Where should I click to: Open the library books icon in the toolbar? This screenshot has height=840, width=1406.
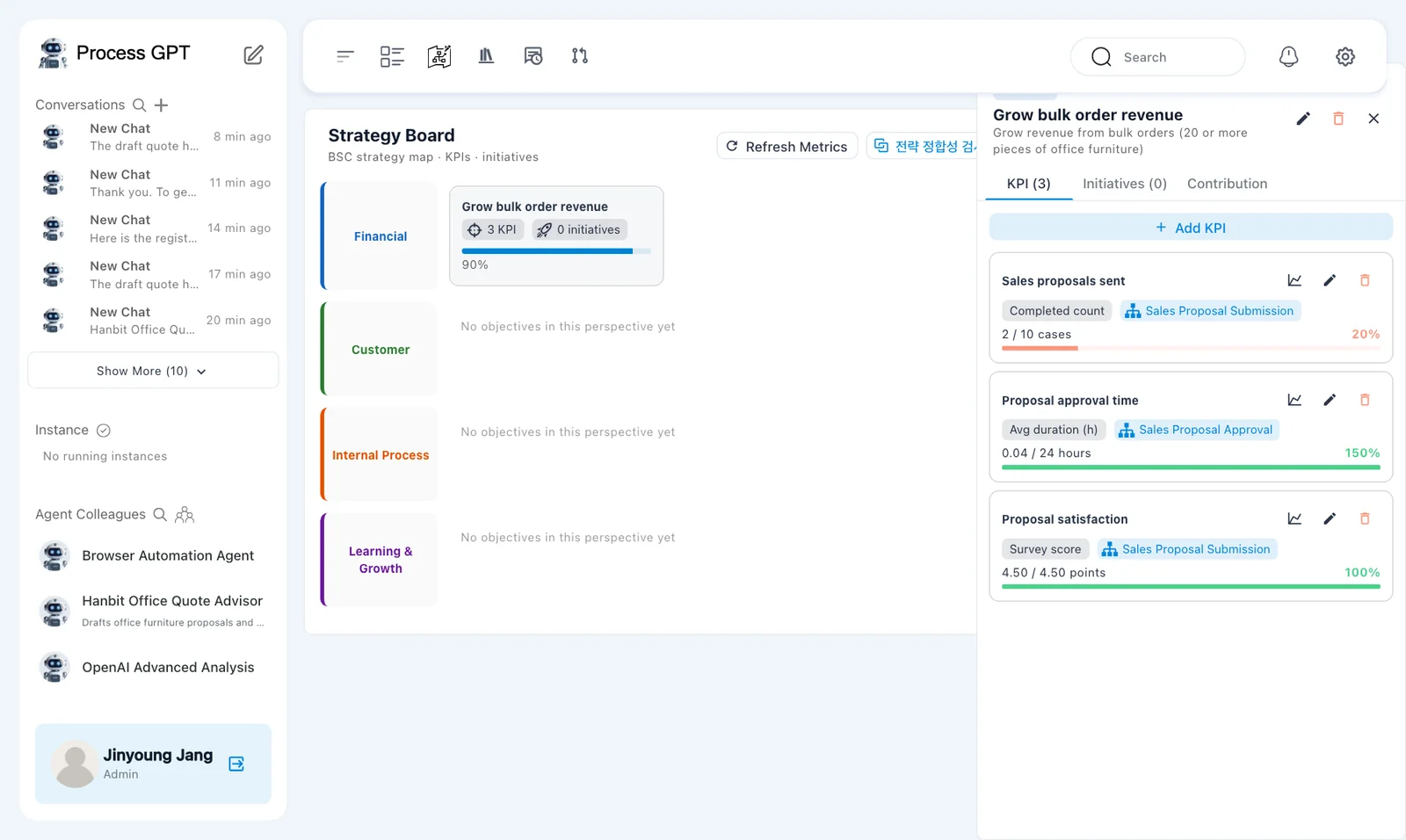click(486, 56)
